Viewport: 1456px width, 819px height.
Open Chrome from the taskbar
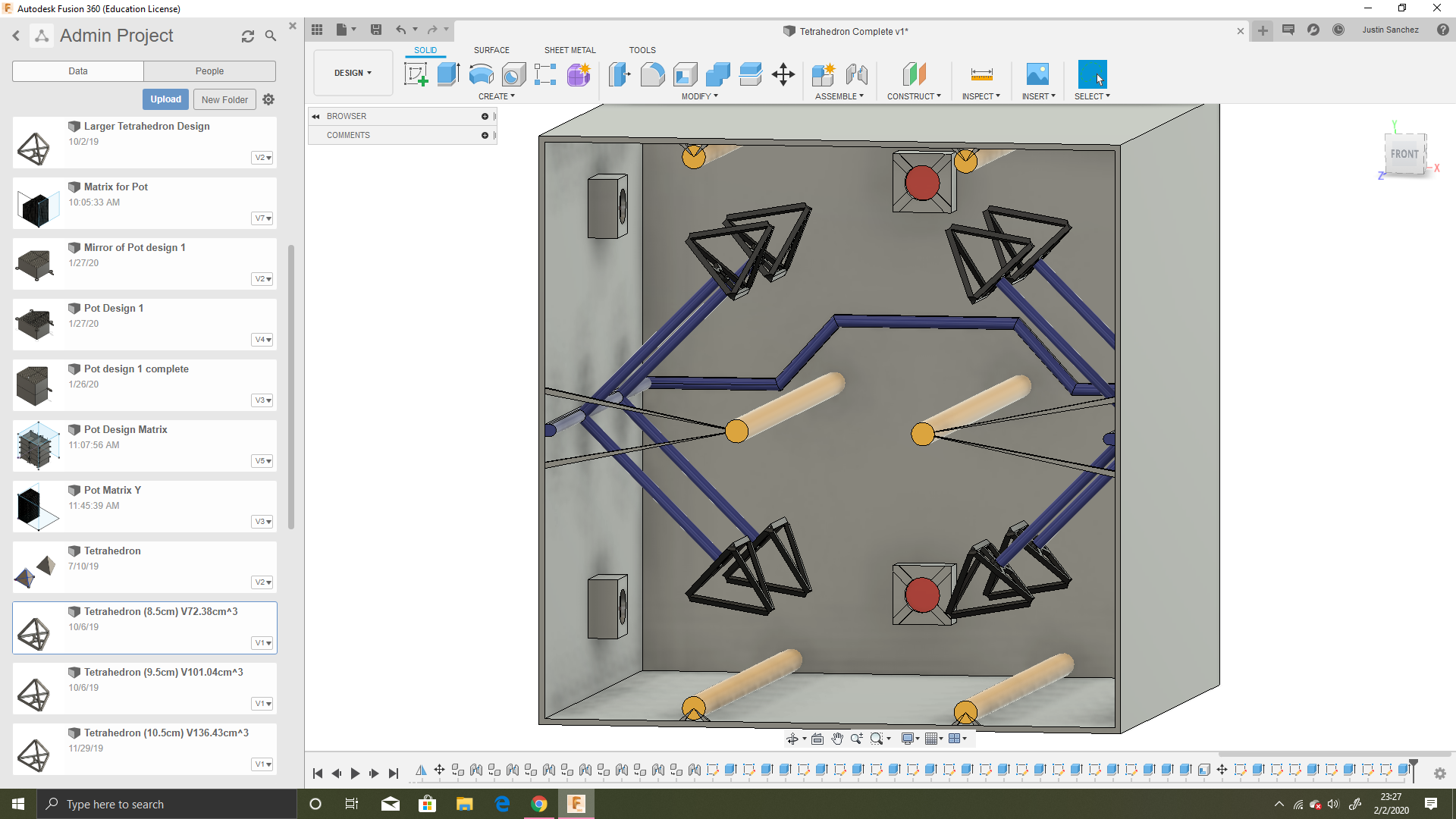tap(539, 804)
